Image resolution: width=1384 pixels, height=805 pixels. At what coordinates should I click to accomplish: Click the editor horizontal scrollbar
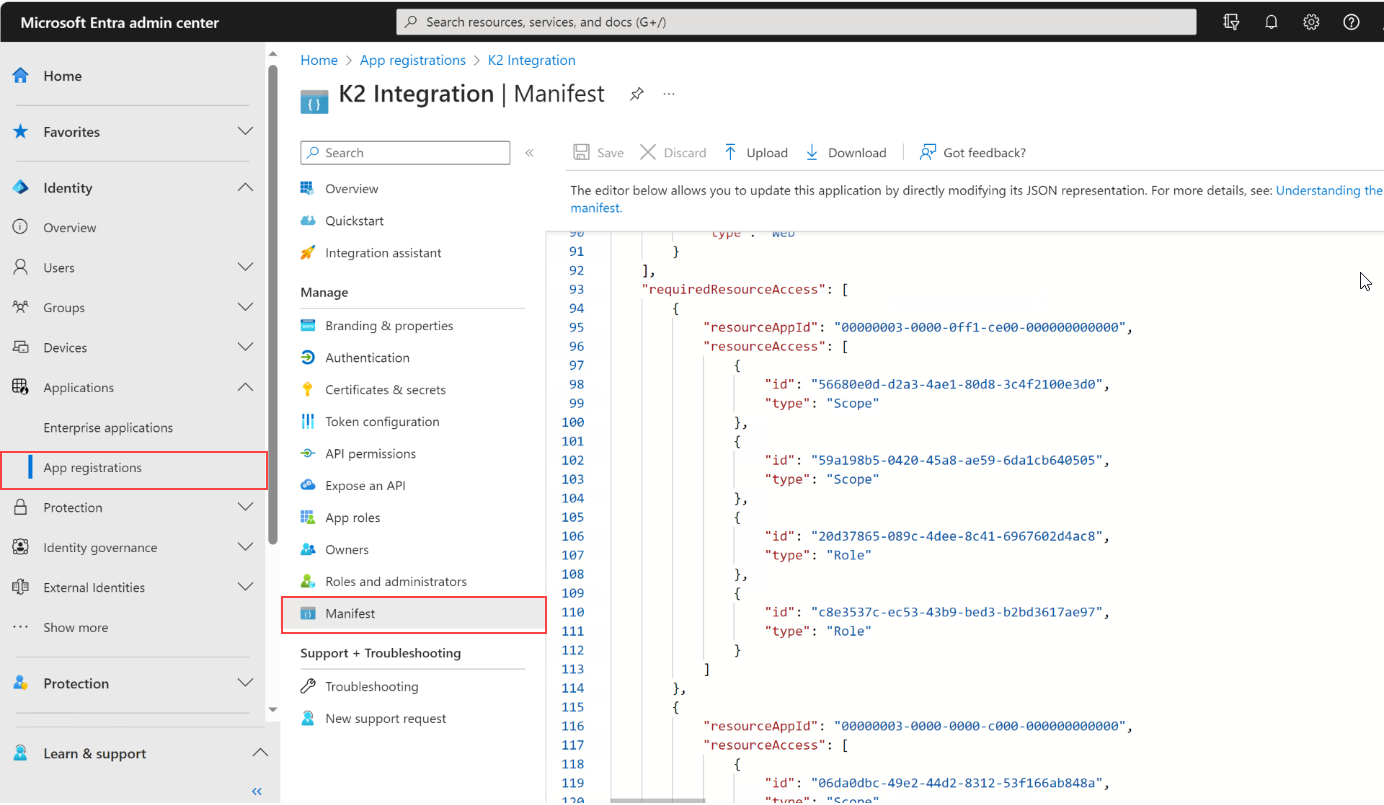click(x=657, y=800)
